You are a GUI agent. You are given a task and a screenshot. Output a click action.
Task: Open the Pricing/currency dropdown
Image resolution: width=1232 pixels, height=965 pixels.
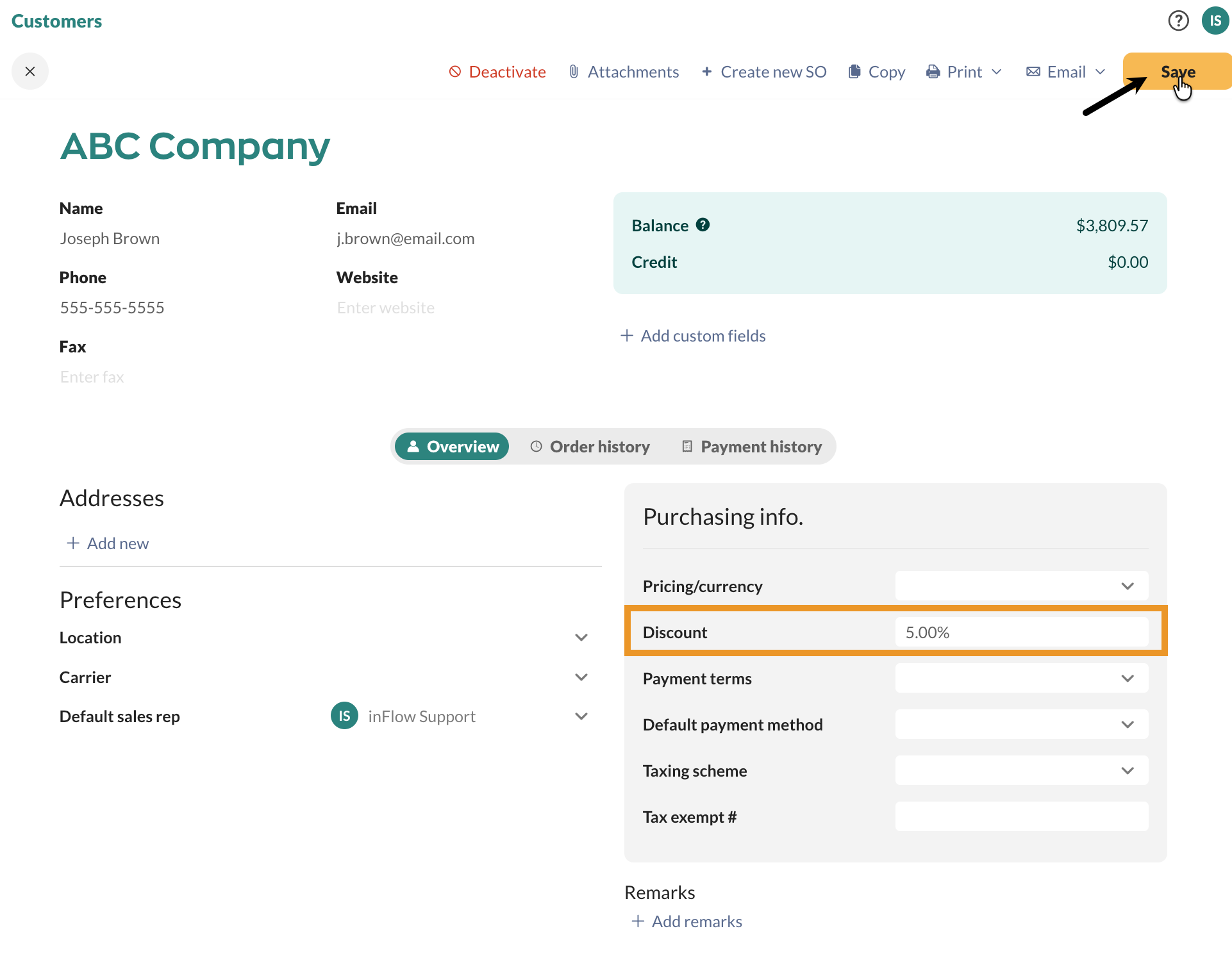click(1020, 585)
